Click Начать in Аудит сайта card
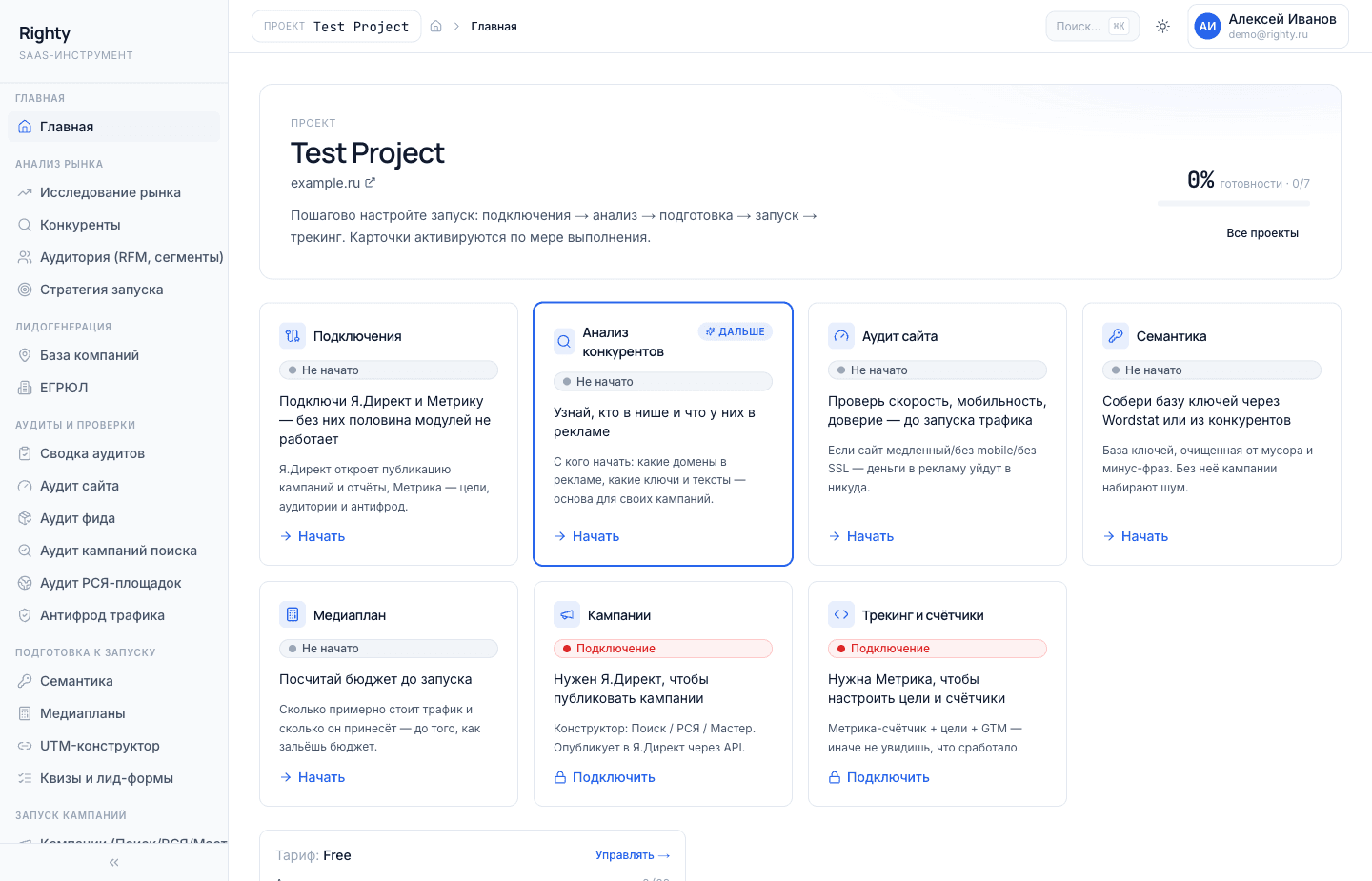1372x881 pixels. pos(861,536)
